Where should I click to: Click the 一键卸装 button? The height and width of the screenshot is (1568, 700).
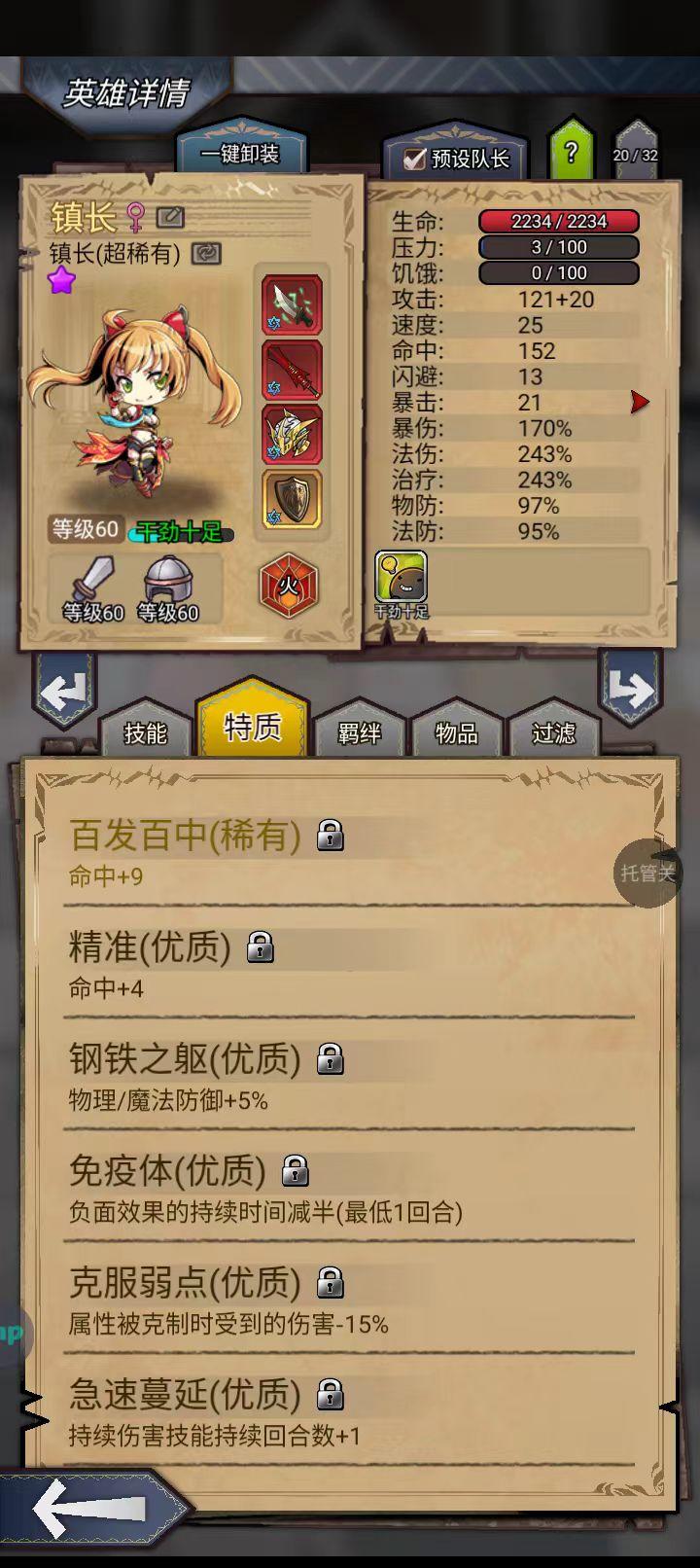point(240,154)
